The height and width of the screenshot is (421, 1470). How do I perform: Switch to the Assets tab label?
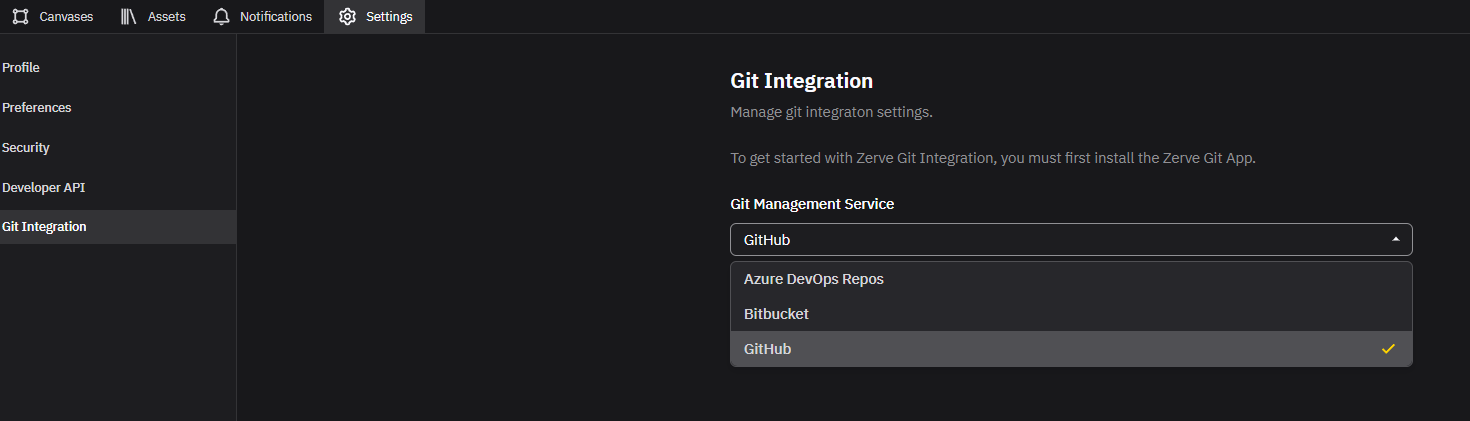pyautogui.click(x=166, y=17)
